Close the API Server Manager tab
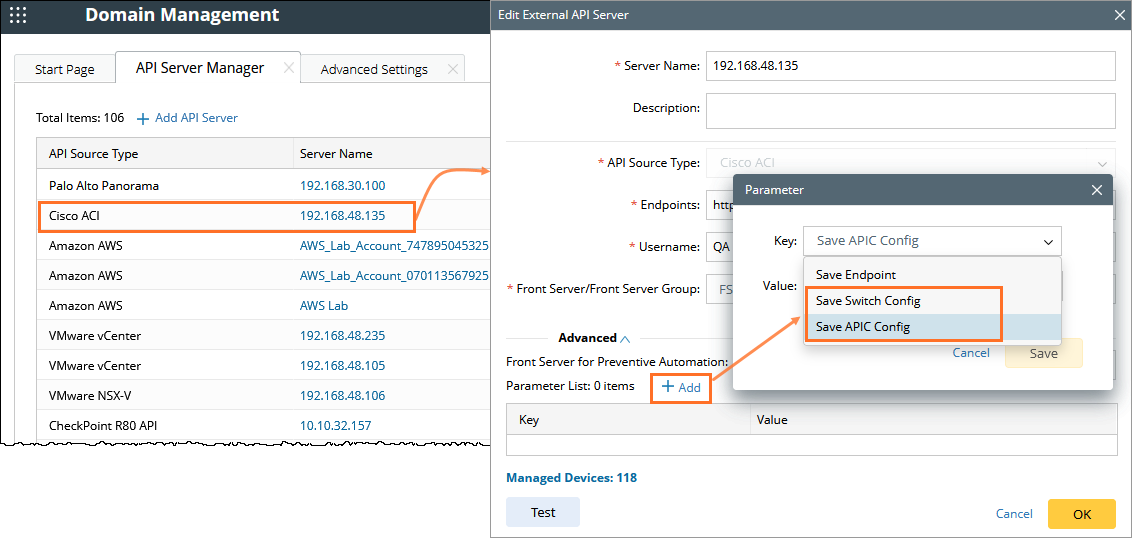Screen dimensions: 1132x538 point(288,68)
